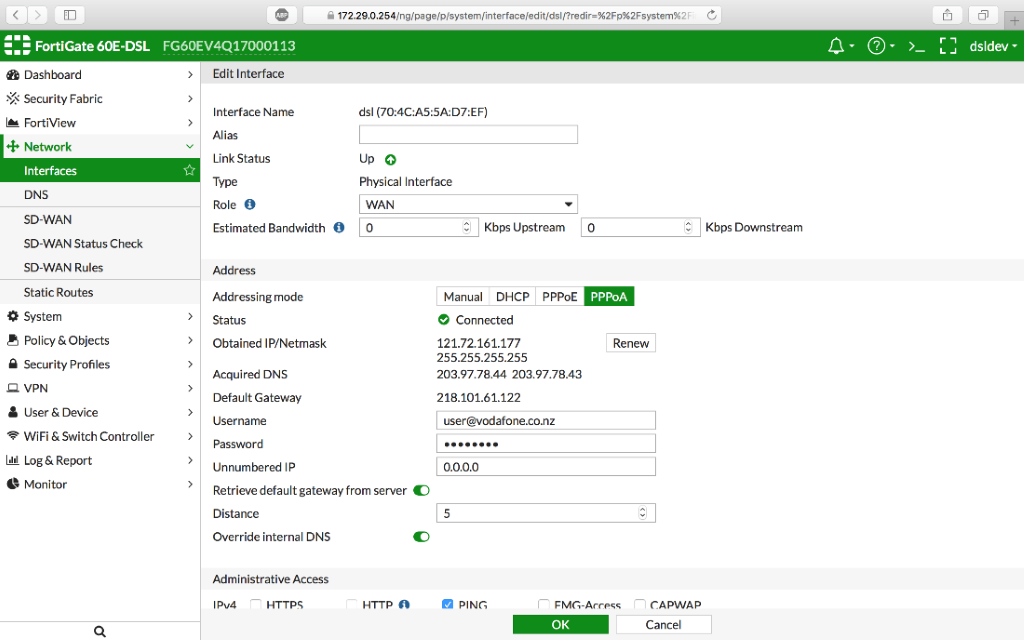Expand the System menu chevron
This screenshot has height=640, width=1024.
190,316
